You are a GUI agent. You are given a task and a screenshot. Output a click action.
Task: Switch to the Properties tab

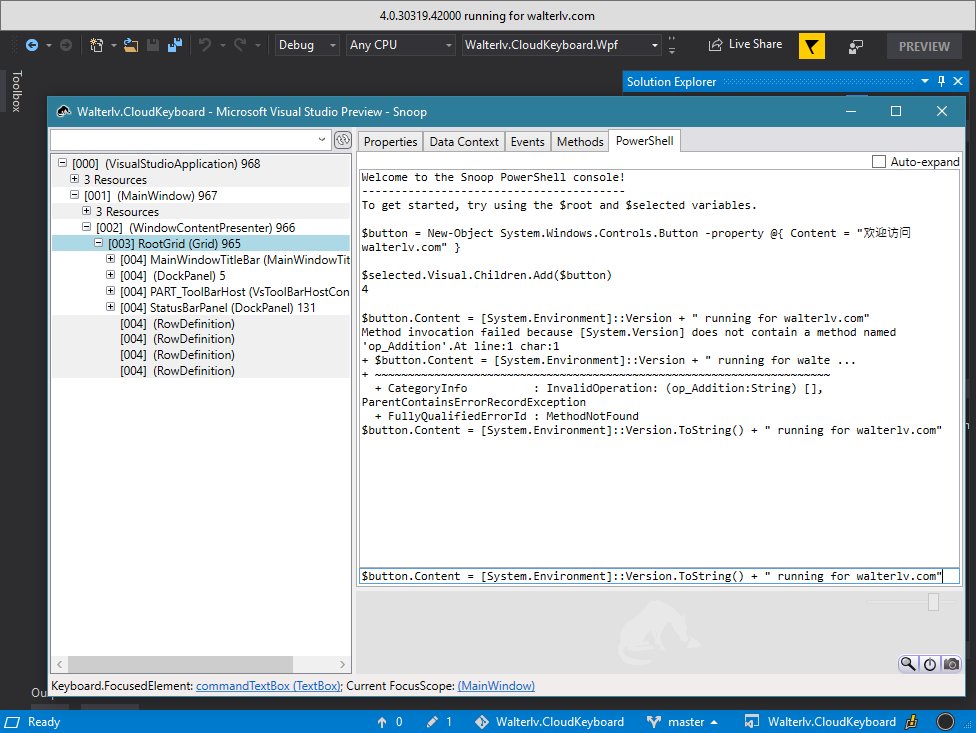[390, 142]
